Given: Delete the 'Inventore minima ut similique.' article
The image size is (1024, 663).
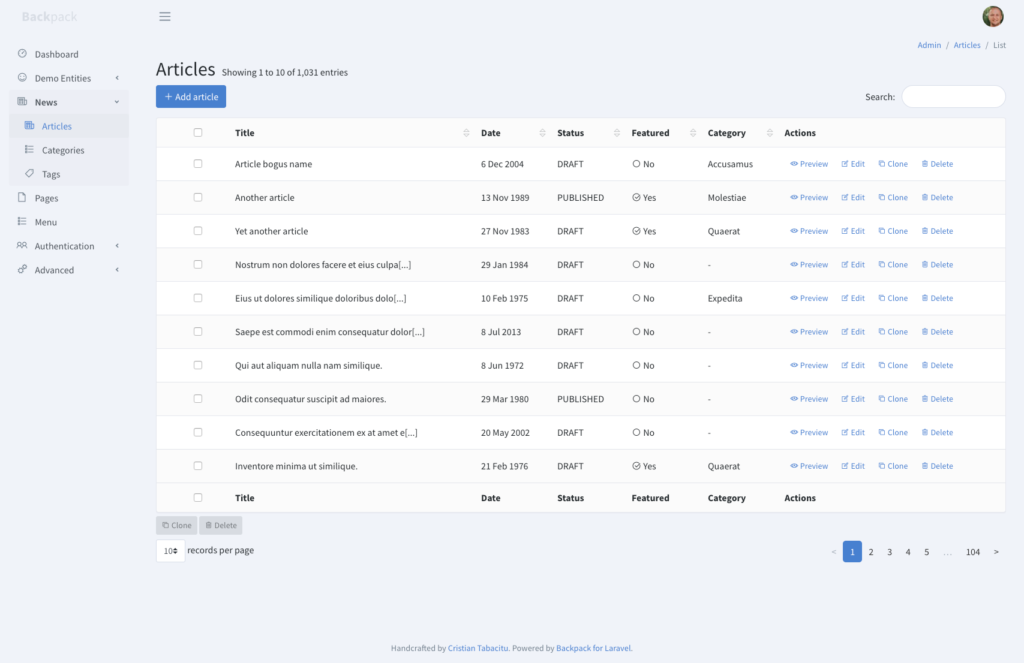Looking at the screenshot, I should 937,466.
